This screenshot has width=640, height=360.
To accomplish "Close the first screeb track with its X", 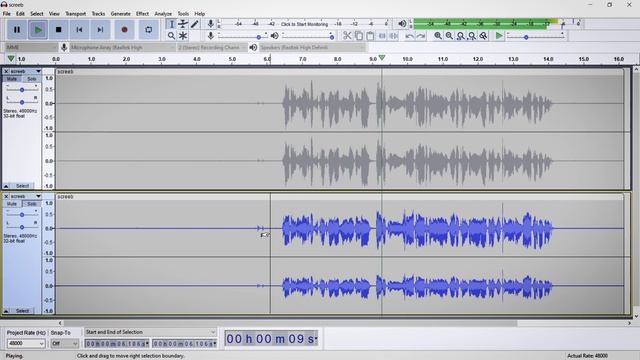I will 6,71.
